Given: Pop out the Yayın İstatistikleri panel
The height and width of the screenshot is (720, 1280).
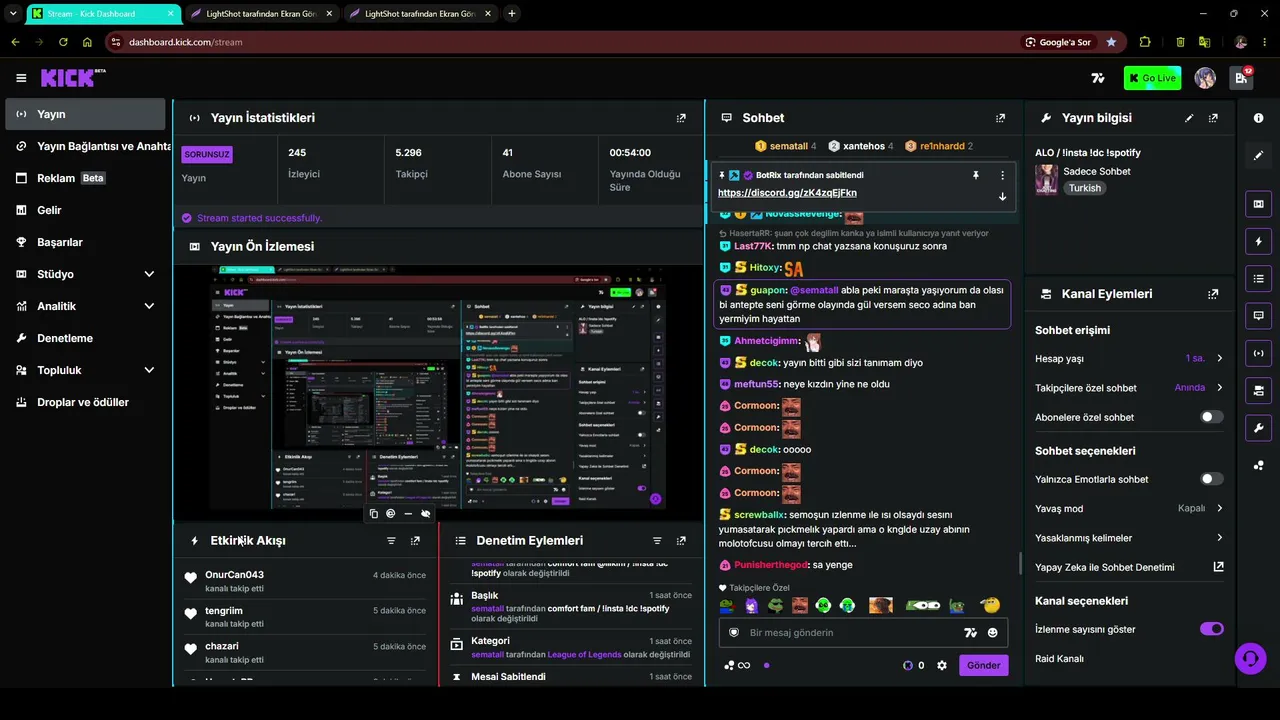Looking at the screenshot, I should tap(681, 118).
